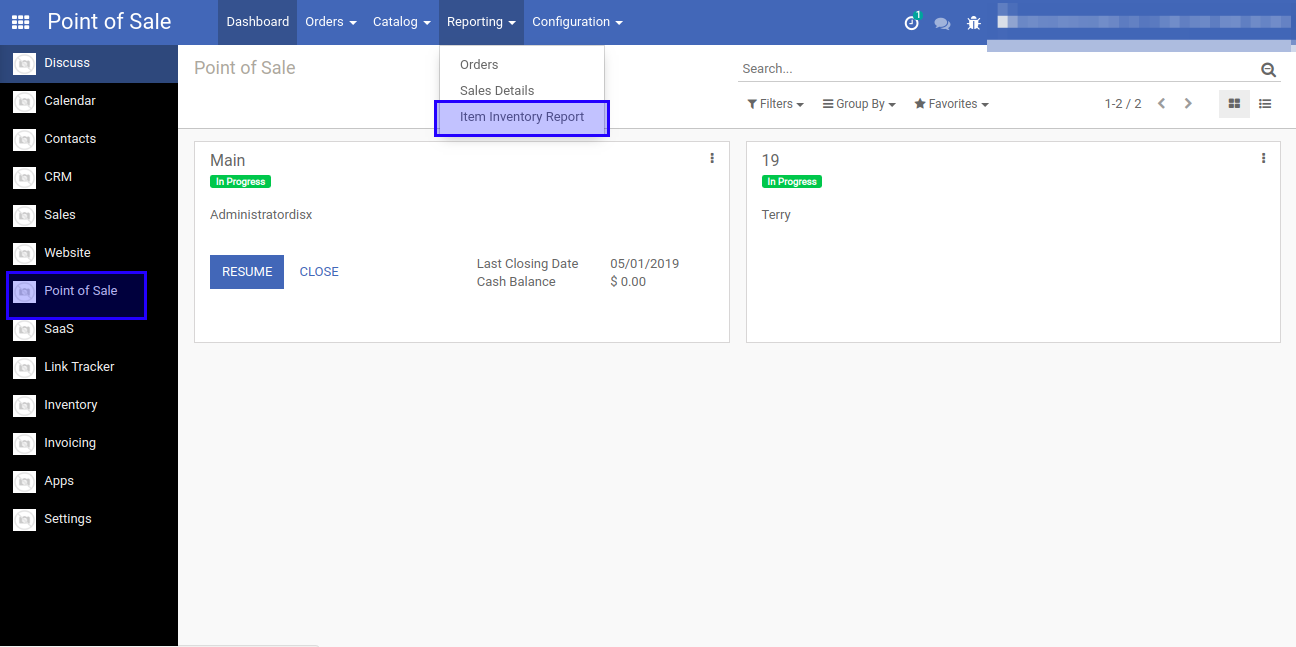
Task: Switch to kanban view icon
Action: point(1234,104)
